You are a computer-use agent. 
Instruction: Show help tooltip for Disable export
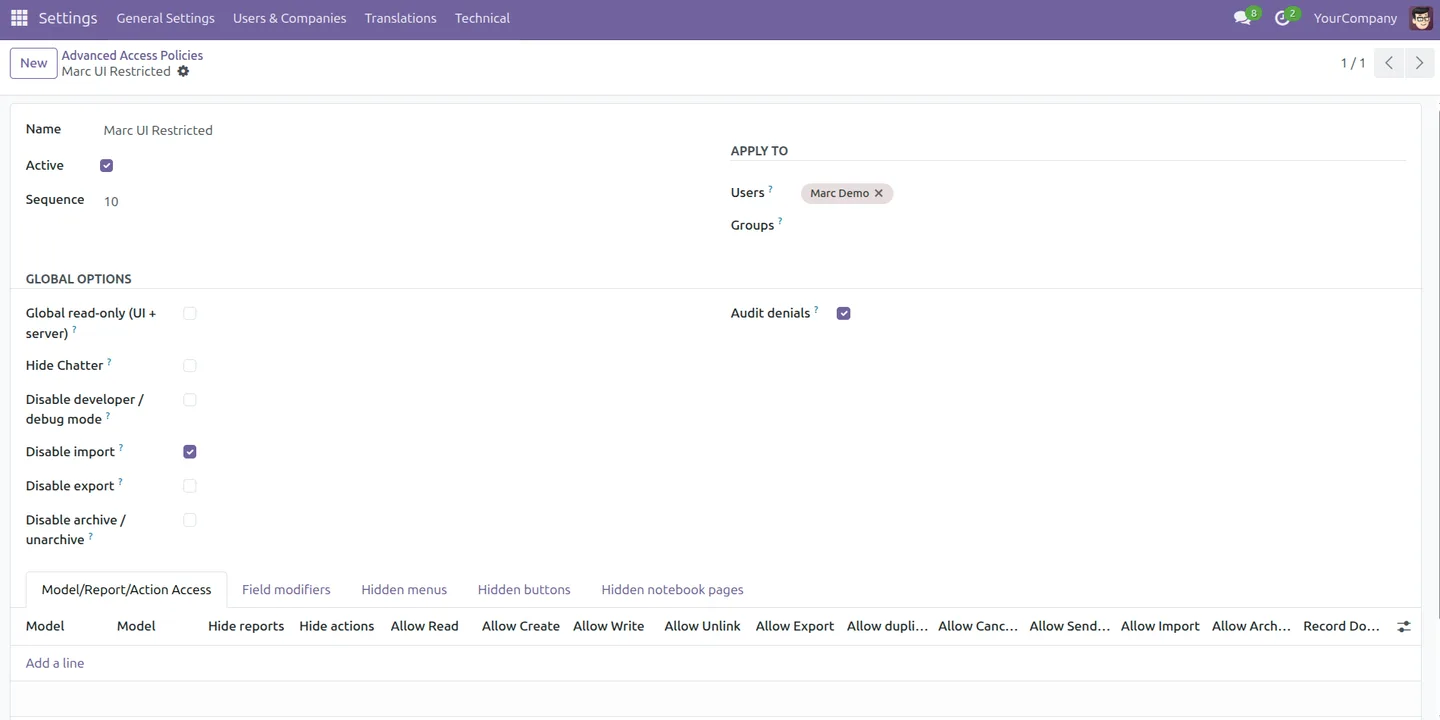(x=120, y=482)
